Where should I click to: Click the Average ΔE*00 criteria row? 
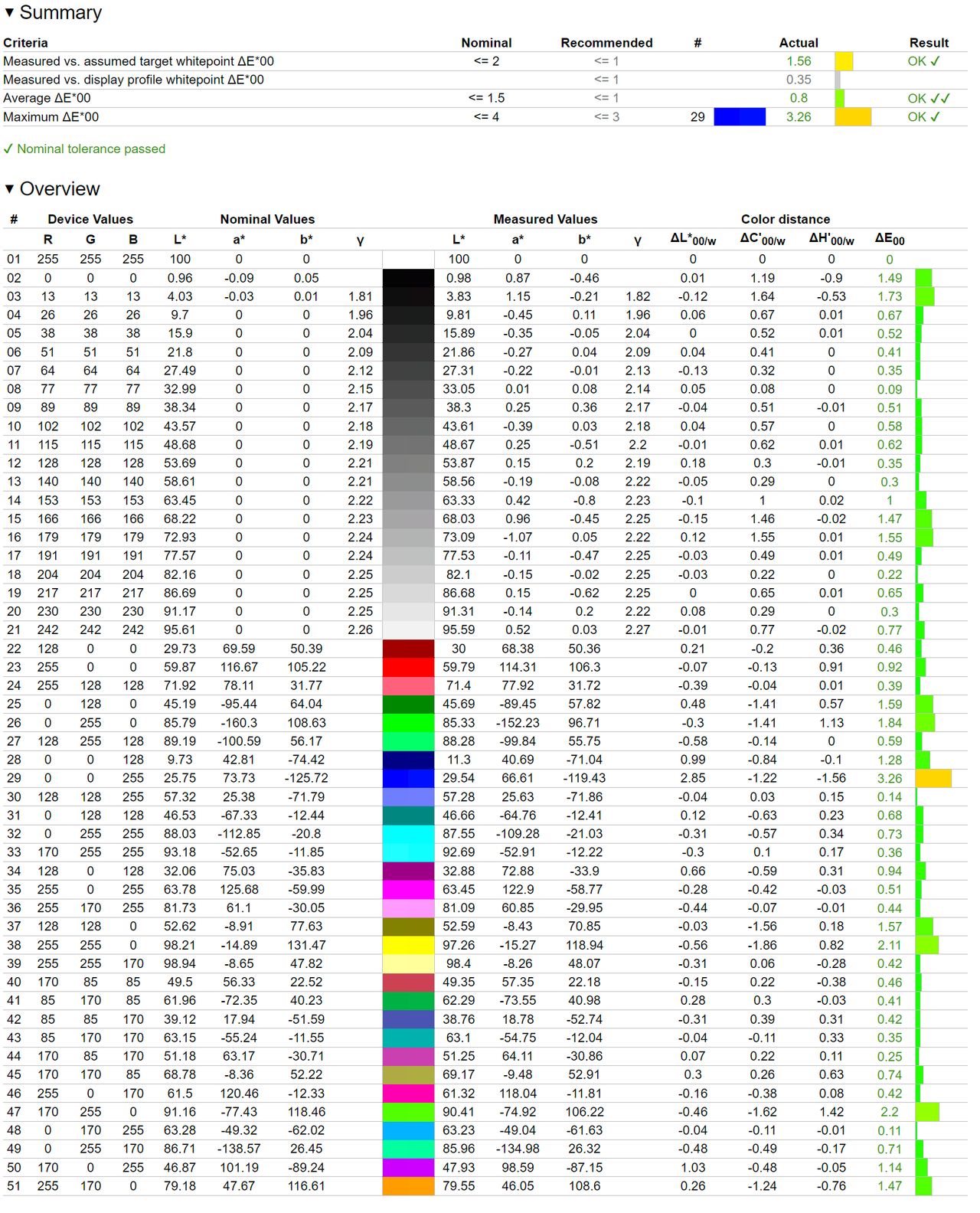[x=485, y=98]
